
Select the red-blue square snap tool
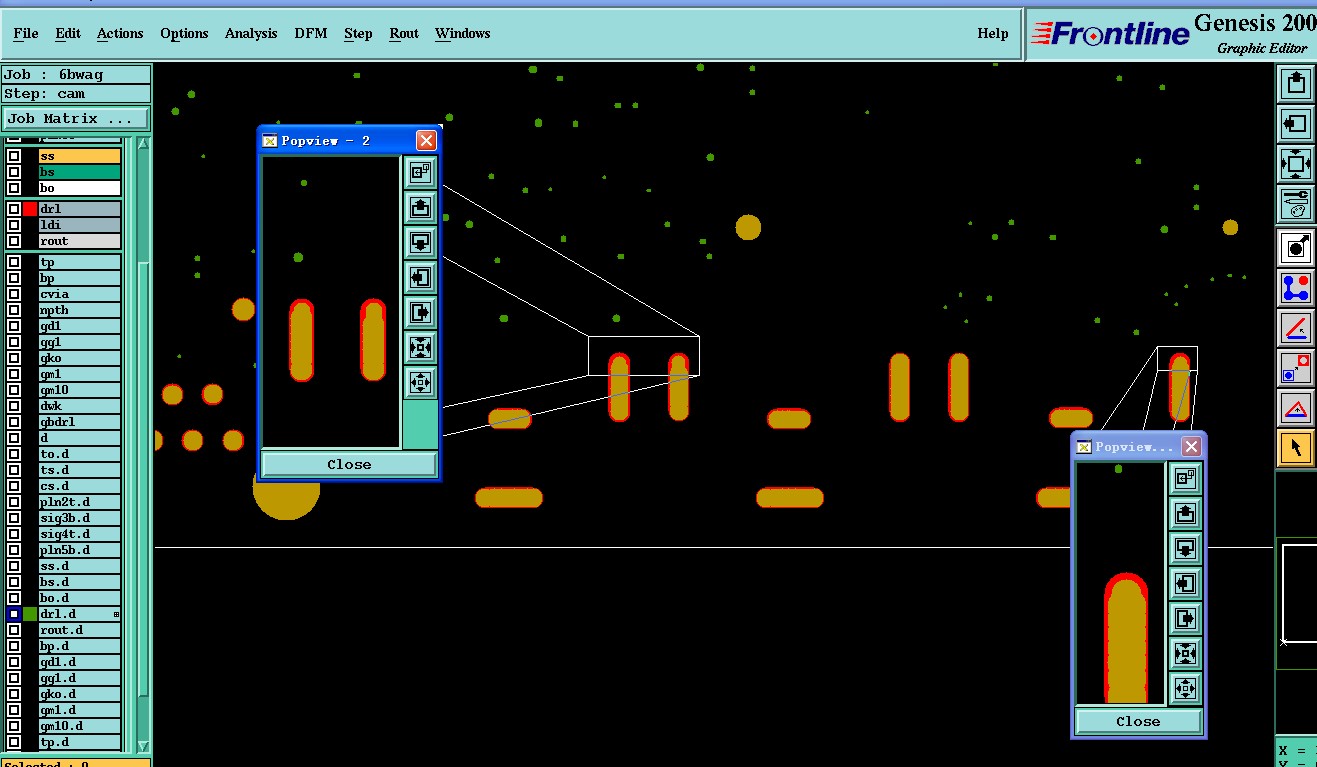point(1296,367)
